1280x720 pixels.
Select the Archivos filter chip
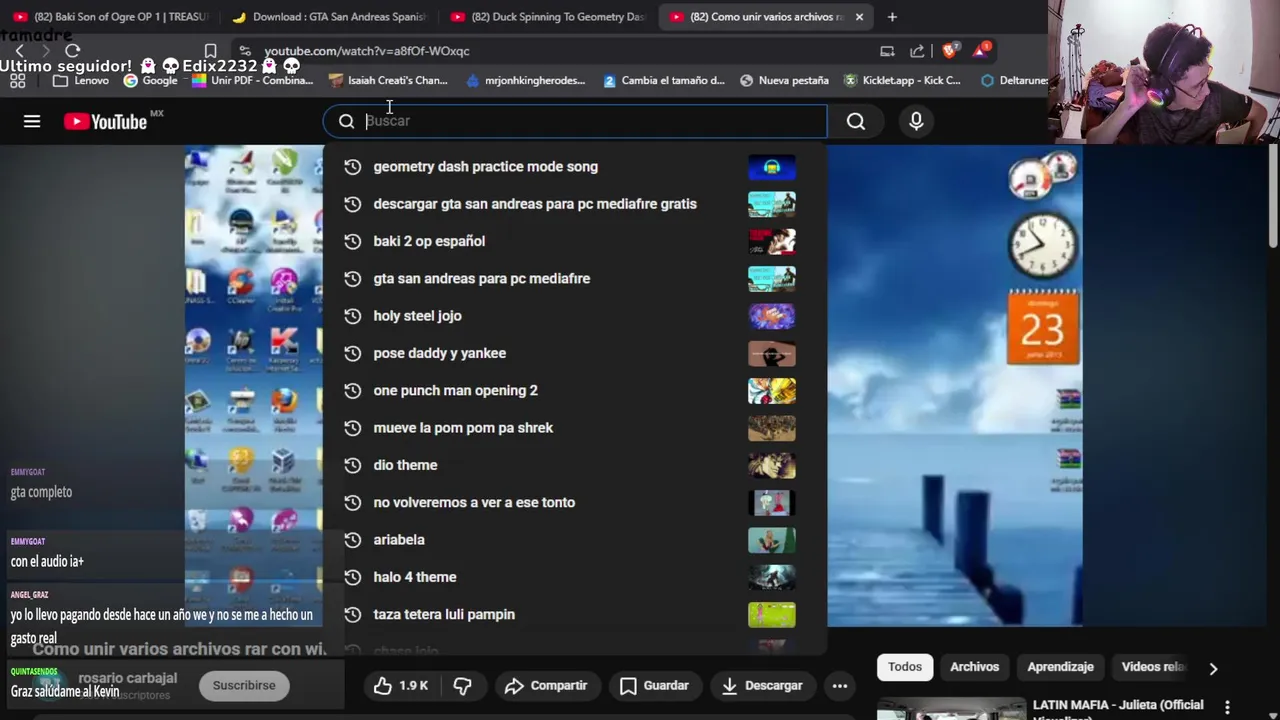tap(975, 667)
